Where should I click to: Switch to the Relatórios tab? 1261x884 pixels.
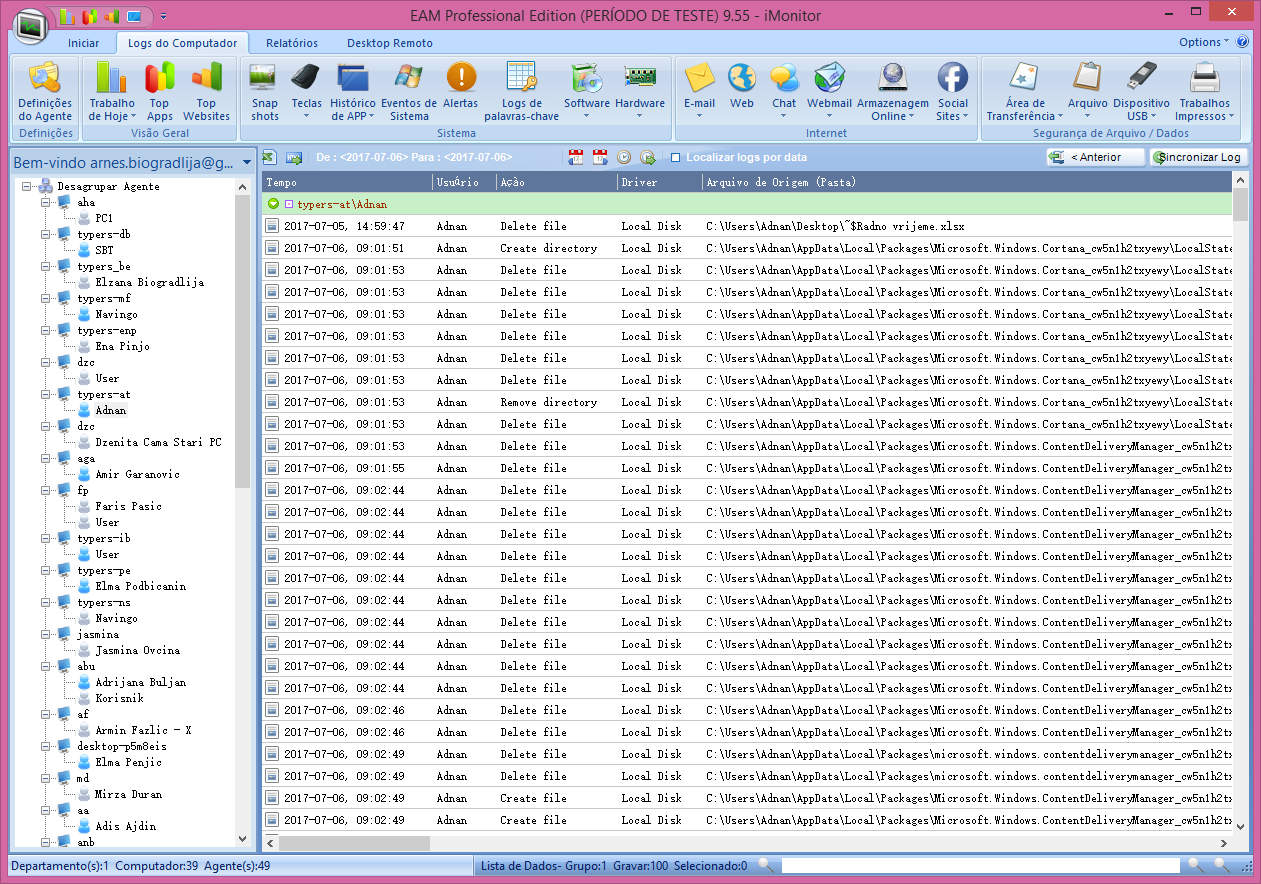(x=292, y=43)
